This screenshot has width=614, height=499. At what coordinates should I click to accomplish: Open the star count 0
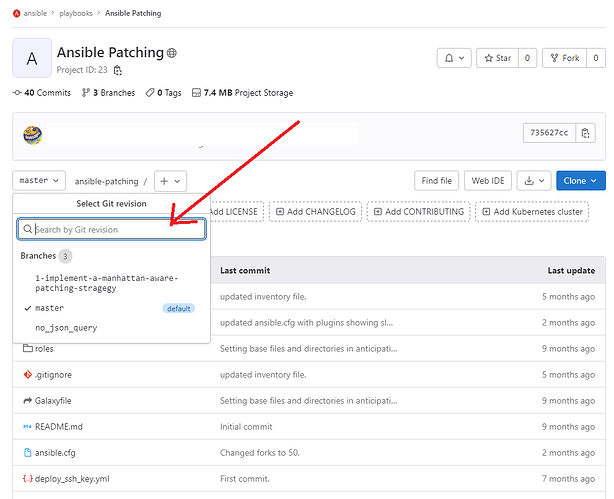[527, 58]
